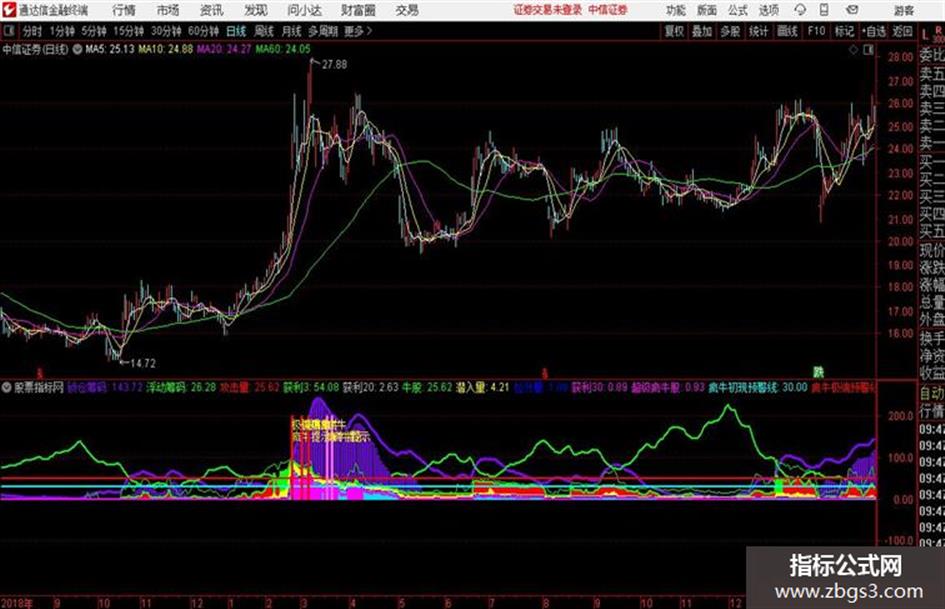945x609 pixels.
Task: Open the customer service headset icon
Action: pos(800,10)
